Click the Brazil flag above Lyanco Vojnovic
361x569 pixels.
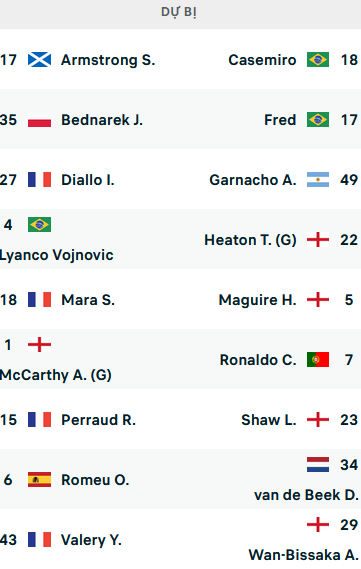pos(39,225)
